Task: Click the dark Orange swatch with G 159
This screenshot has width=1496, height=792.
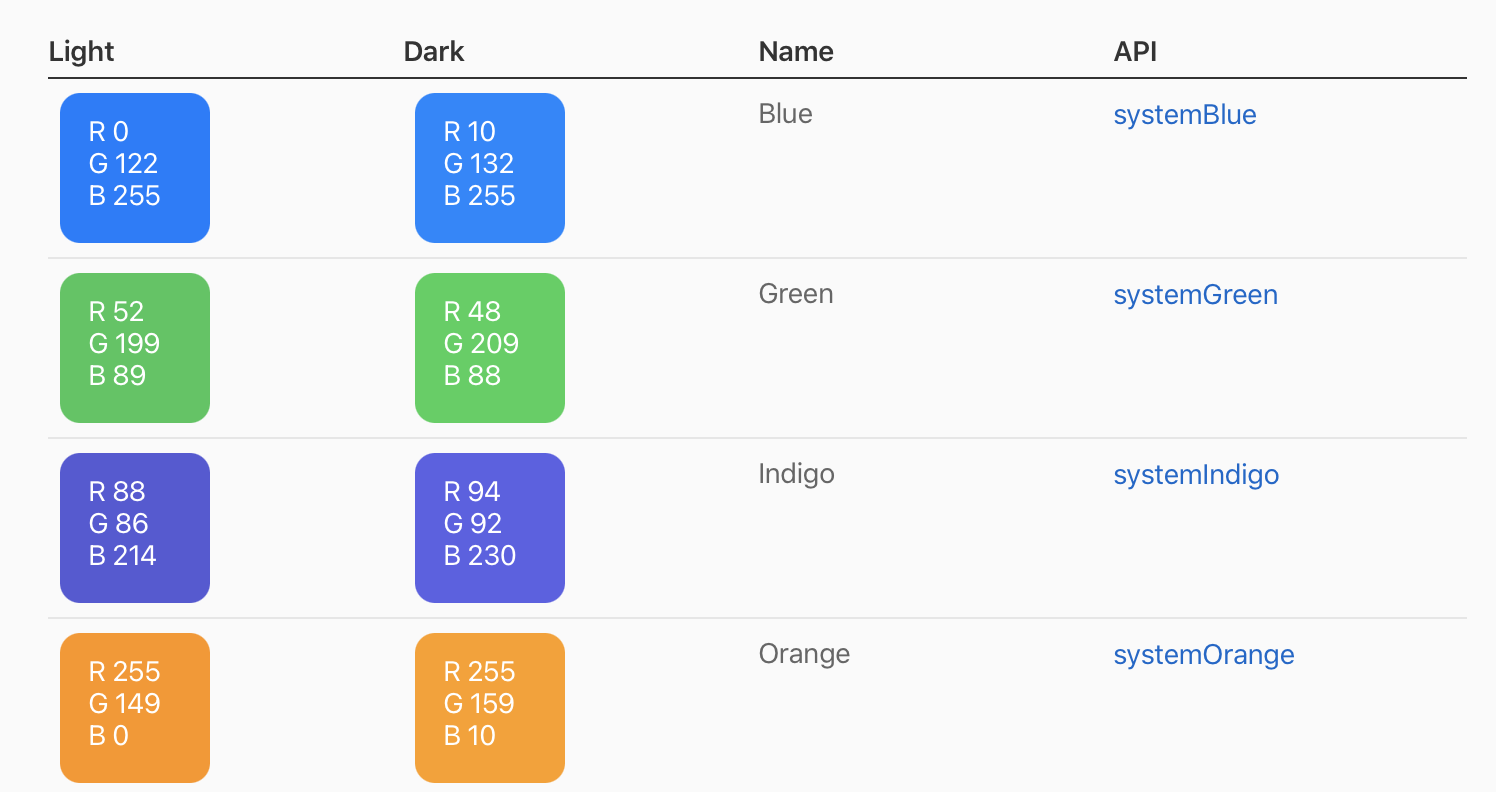Action: pos(489,707)
